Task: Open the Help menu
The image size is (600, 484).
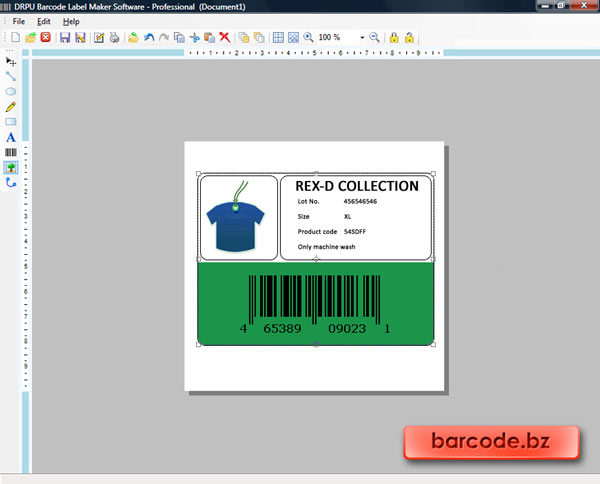Action: tap(71, 21)
